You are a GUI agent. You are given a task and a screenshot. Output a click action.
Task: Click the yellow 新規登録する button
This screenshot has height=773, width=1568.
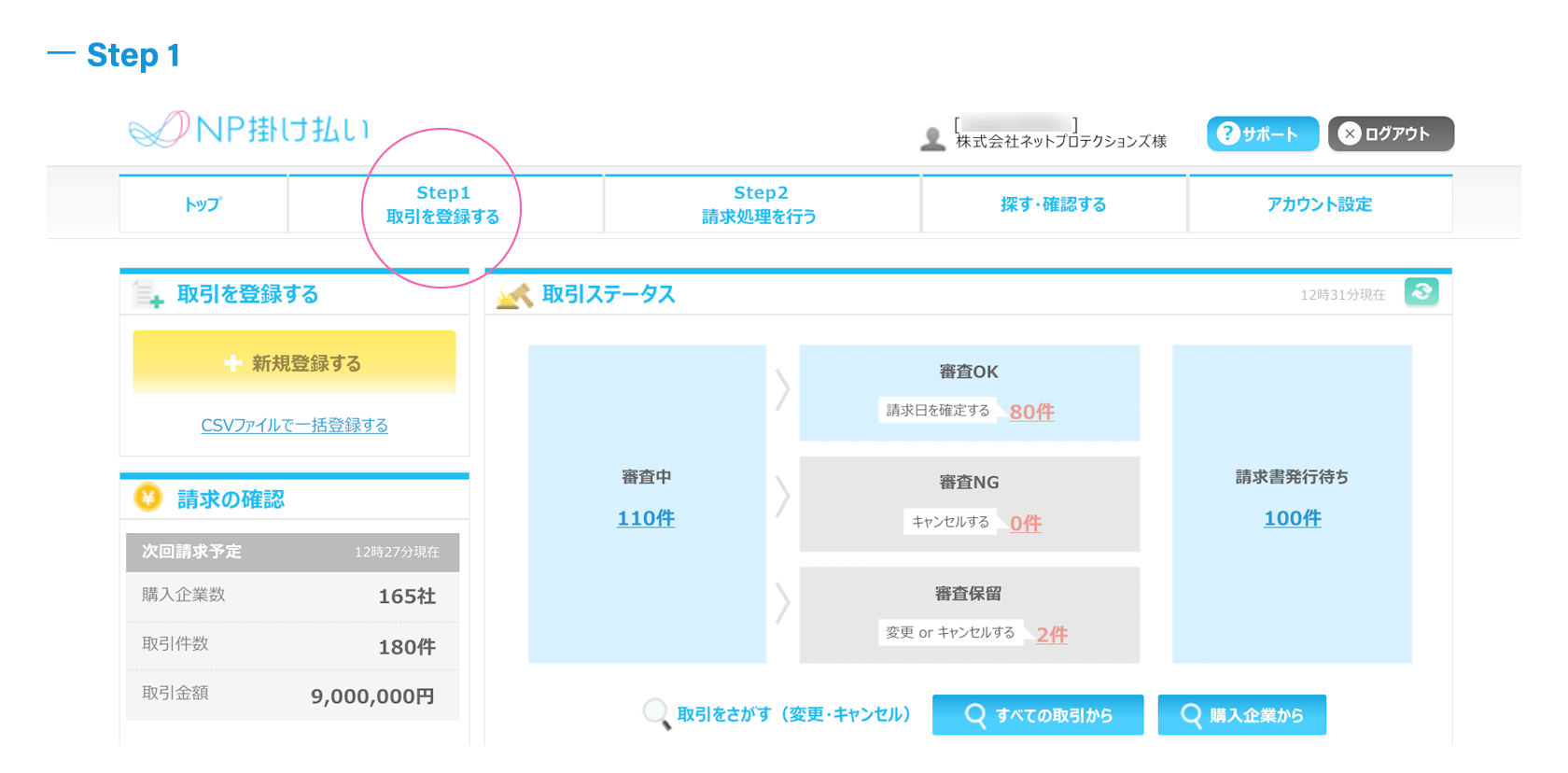coord(295,362)
